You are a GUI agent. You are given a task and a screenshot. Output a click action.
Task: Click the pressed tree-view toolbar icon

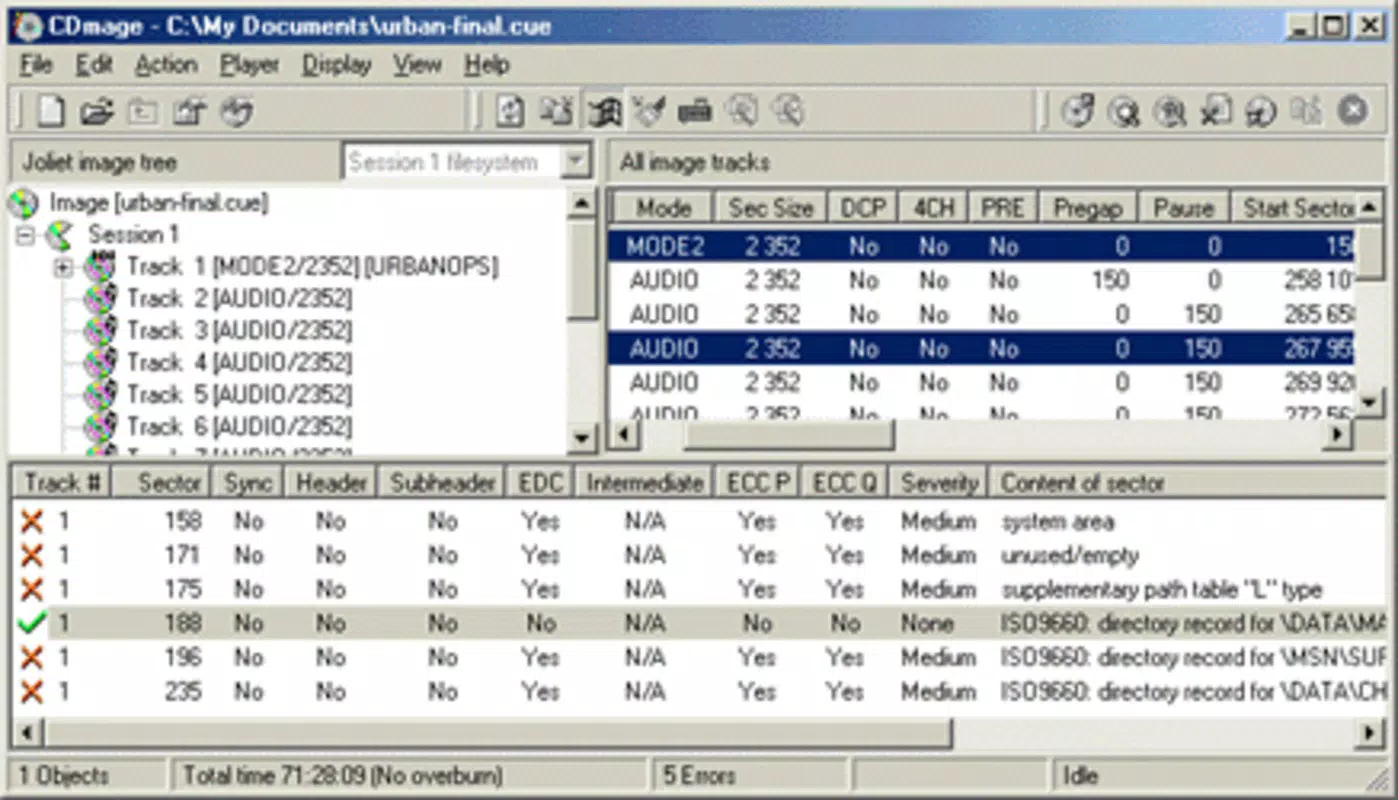click(604, 111)
